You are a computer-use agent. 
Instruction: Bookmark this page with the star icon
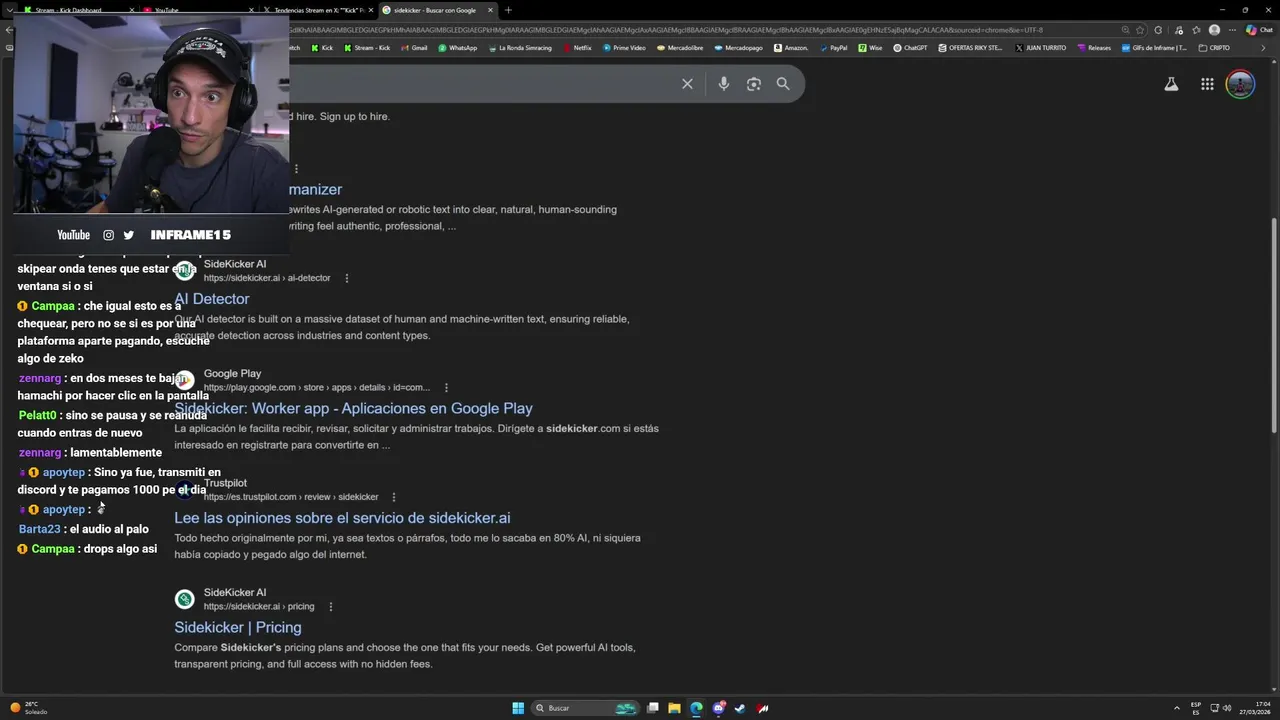[x=1140, y=30]
